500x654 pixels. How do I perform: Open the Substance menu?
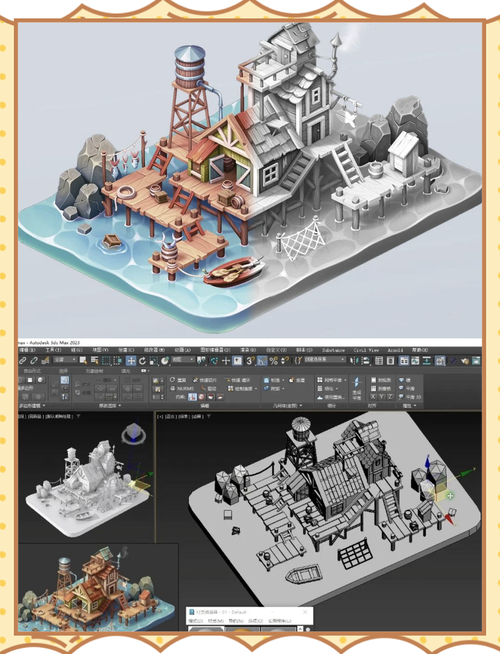click(x=333, y=350)
